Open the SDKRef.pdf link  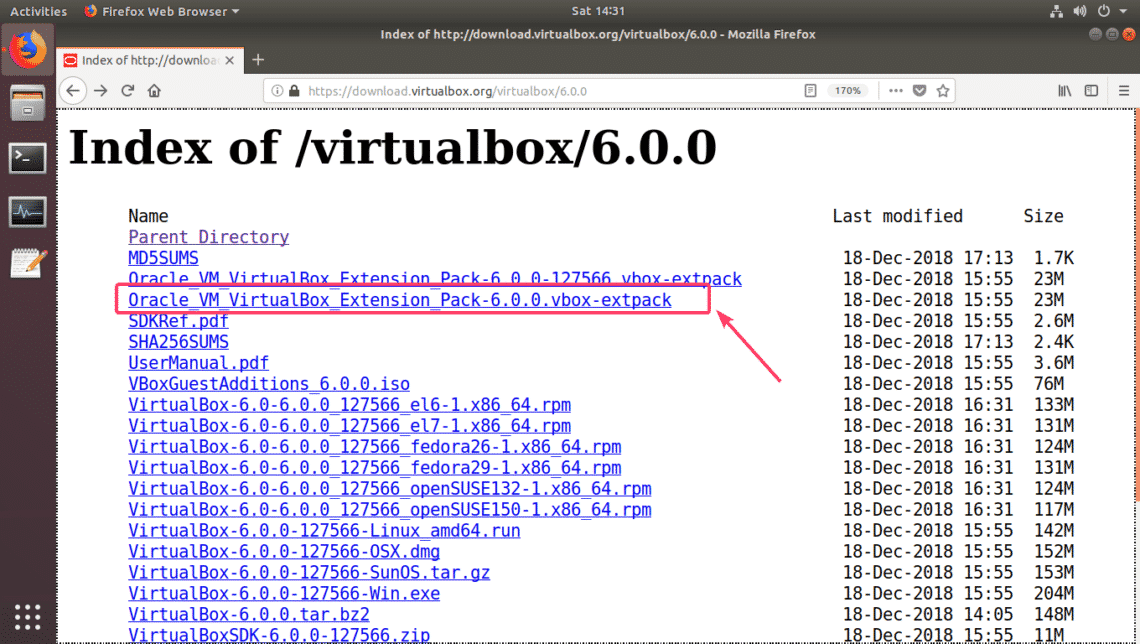pos(178,321)
